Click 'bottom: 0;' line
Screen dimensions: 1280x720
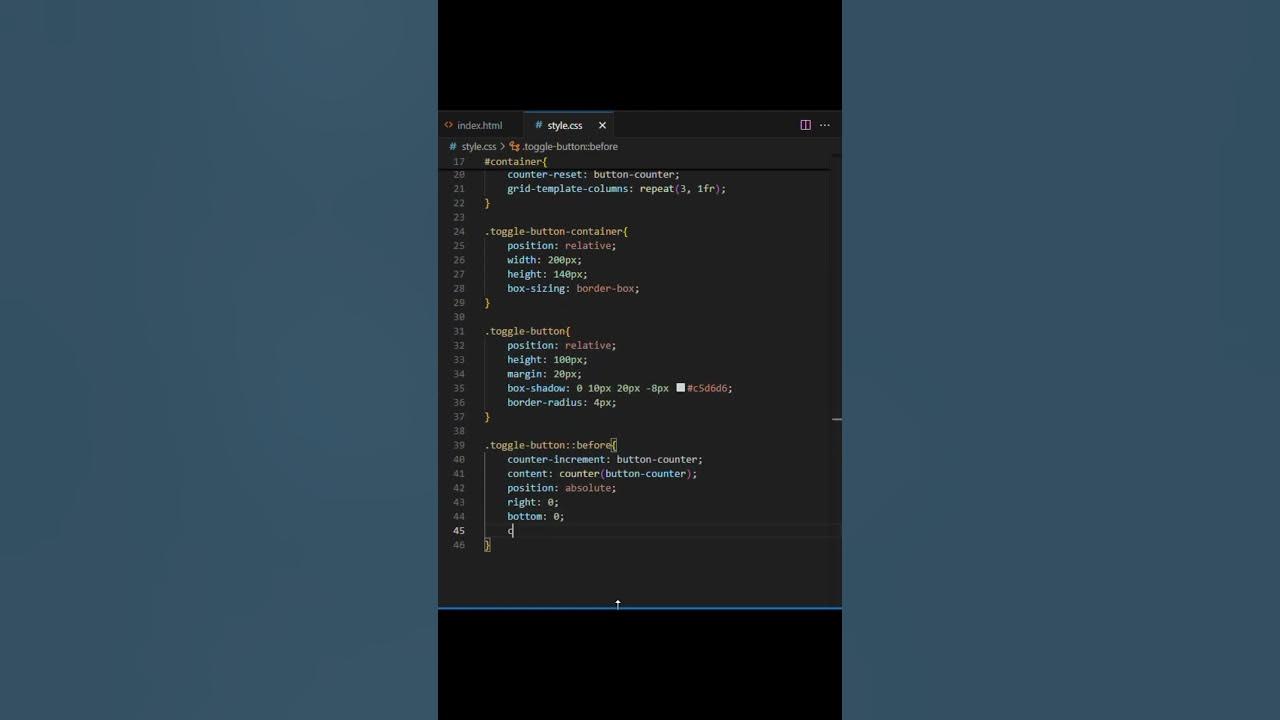pos(536,516)
